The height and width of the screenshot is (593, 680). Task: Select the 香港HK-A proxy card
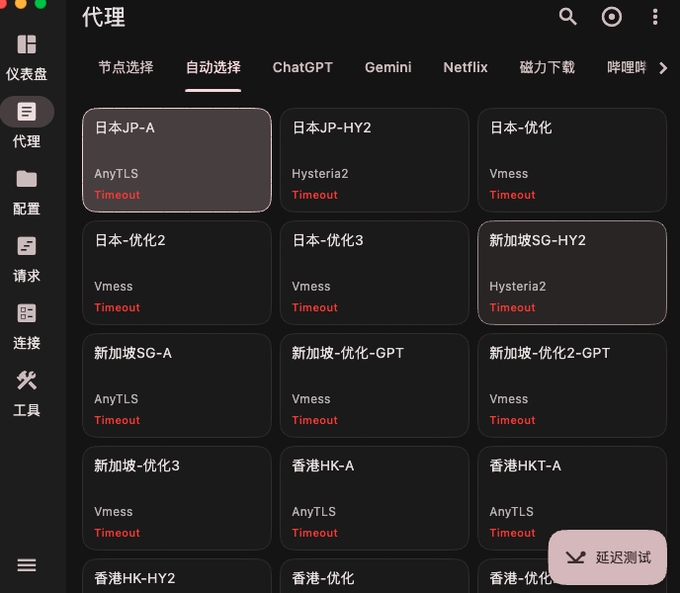point(375,498)
